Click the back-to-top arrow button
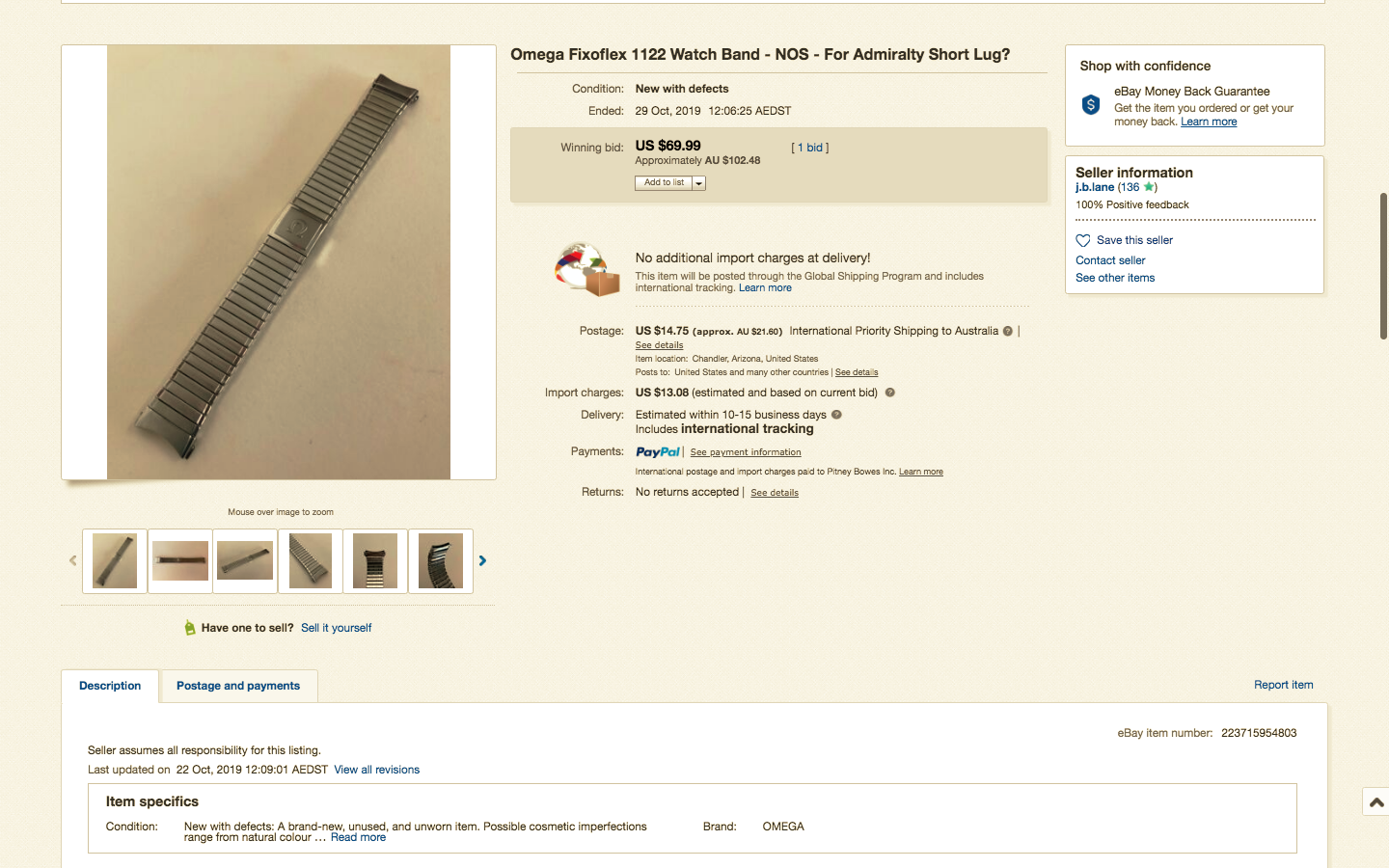Image resolution: width=1389 pixels, height=868 pixels. click(x=1376, y=801)
